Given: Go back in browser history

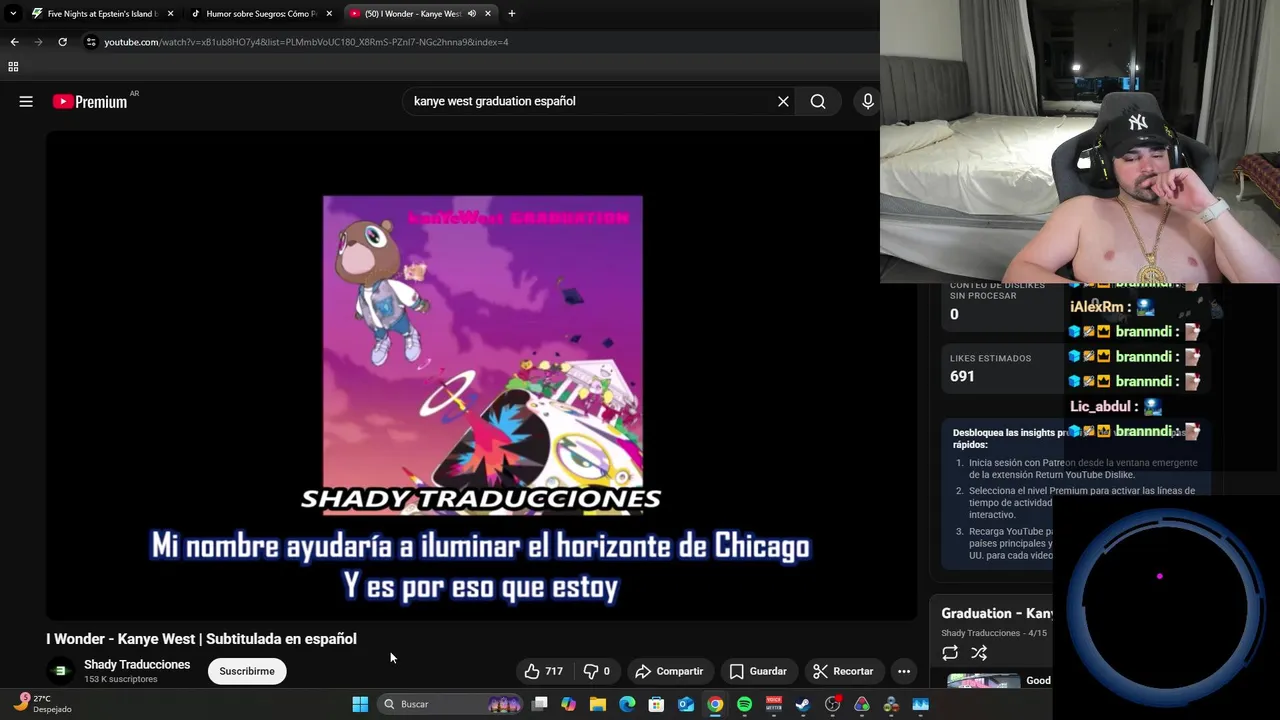Looking at the screenshot, I should click(14, 42).
